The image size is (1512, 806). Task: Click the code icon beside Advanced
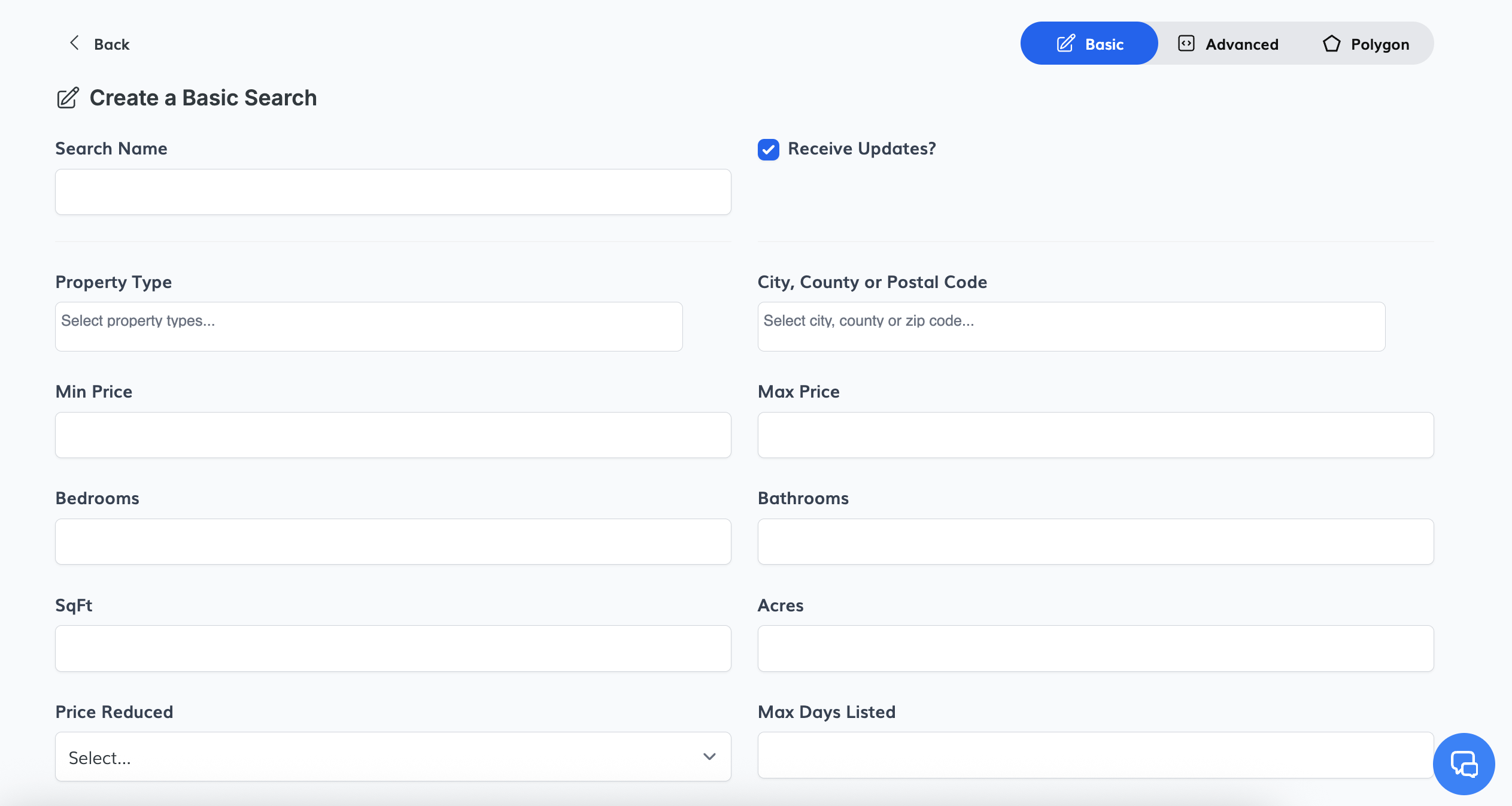point(1186,44)
